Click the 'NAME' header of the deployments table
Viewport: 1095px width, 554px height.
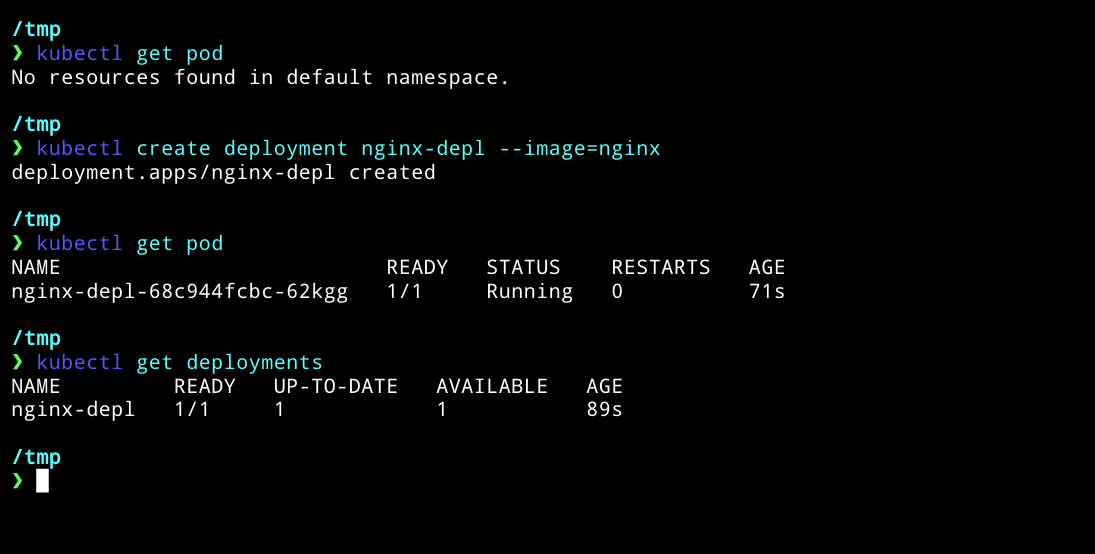pos(36,386)
